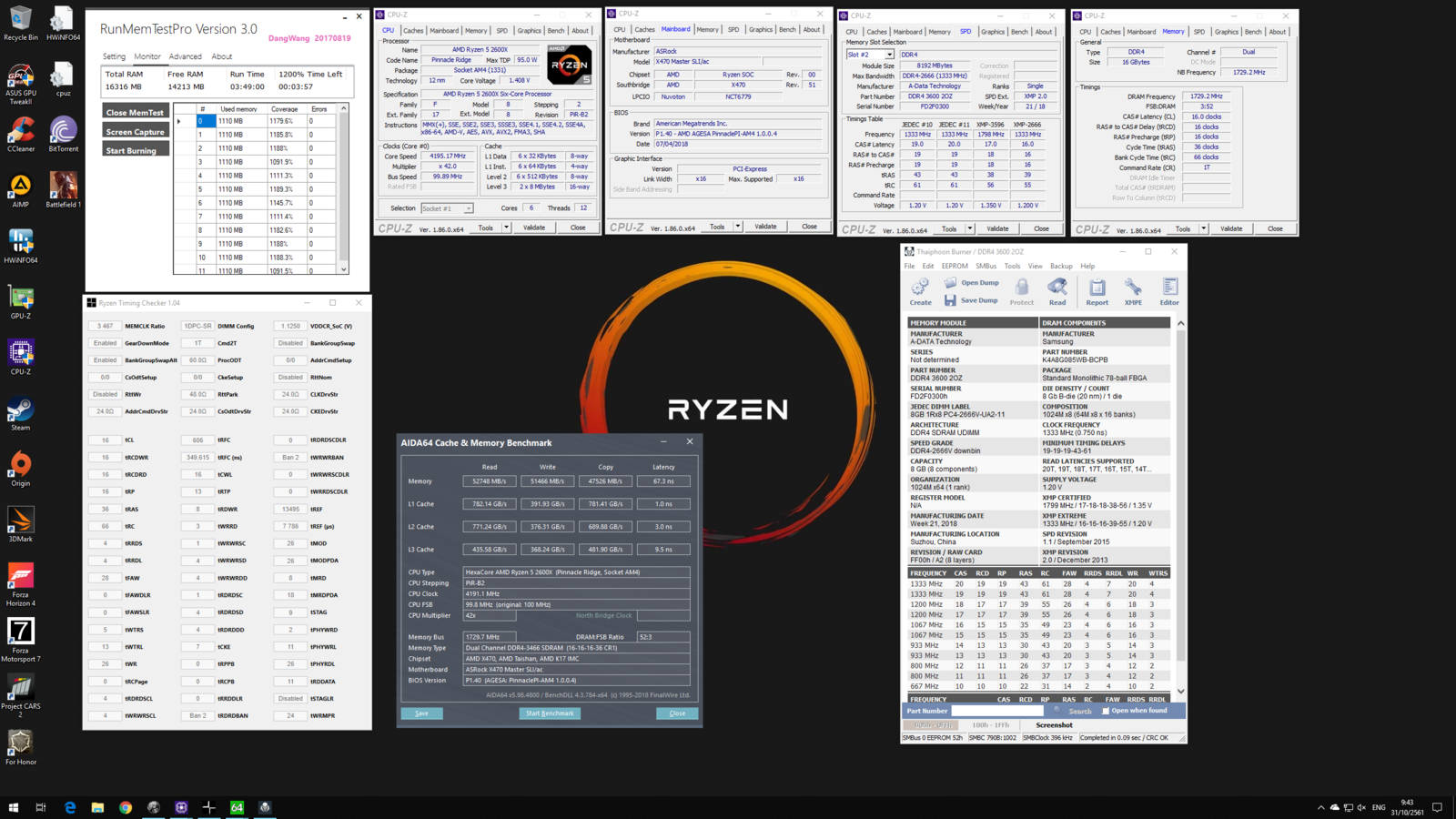The width and height of the screenshot is (1456, 819).
Task: Launch Origin from the desktop
Action: pos(20,470)
